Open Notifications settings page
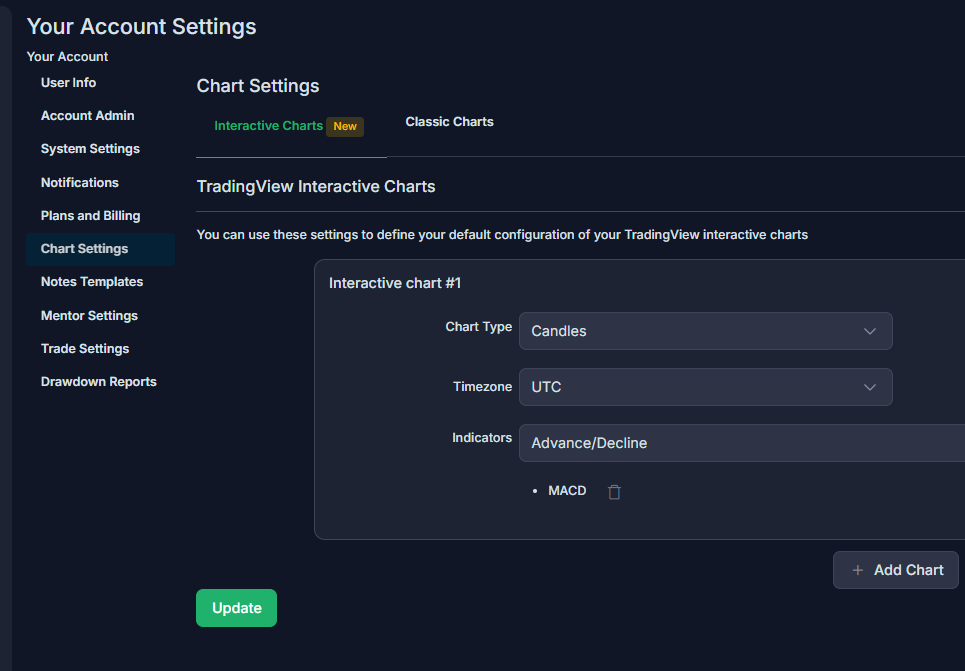This screenshot has width=965, height=671. click(79, 183)
